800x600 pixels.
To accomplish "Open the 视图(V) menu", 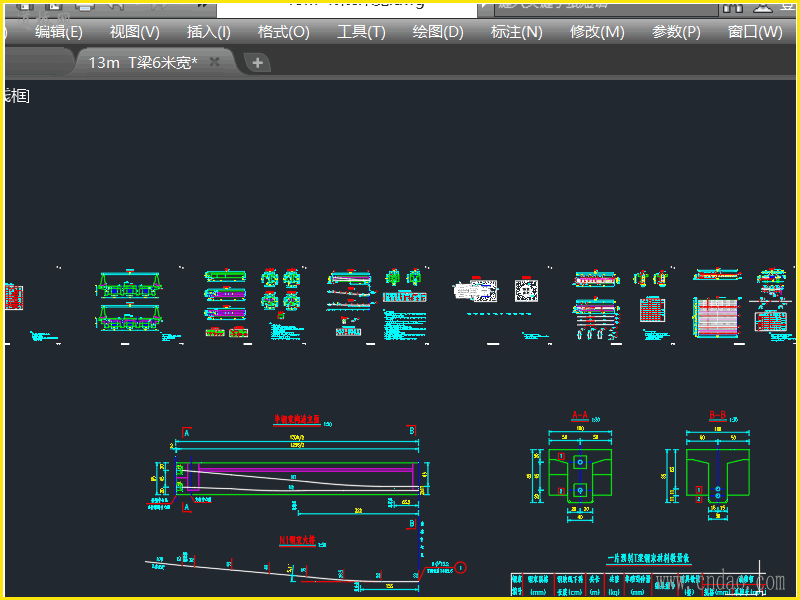I will coord(135,32).
